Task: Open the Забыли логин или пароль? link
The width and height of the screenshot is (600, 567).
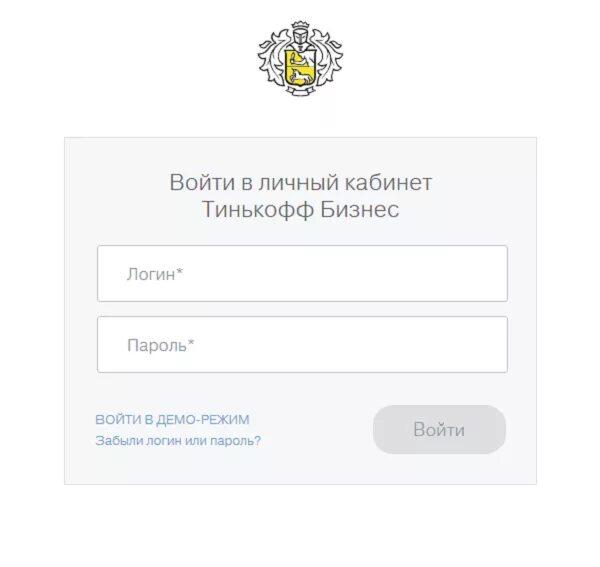Action: click(x=178, y=440)
